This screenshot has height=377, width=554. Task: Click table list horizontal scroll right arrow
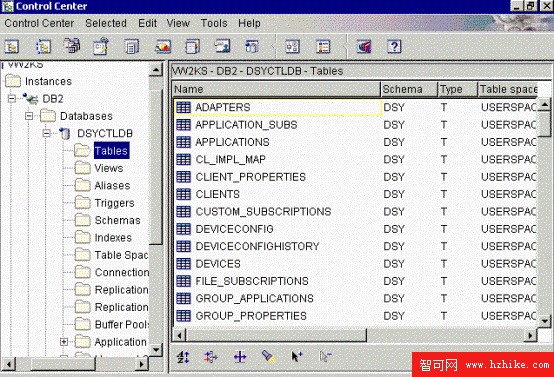(531, 335)
